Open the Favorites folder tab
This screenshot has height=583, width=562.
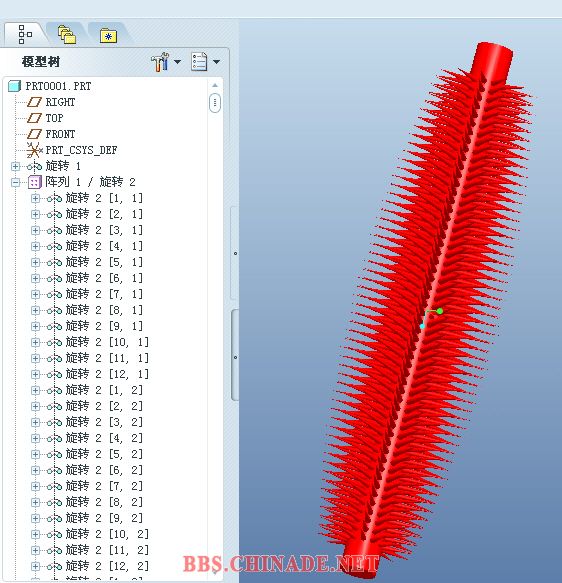point(108,36)
